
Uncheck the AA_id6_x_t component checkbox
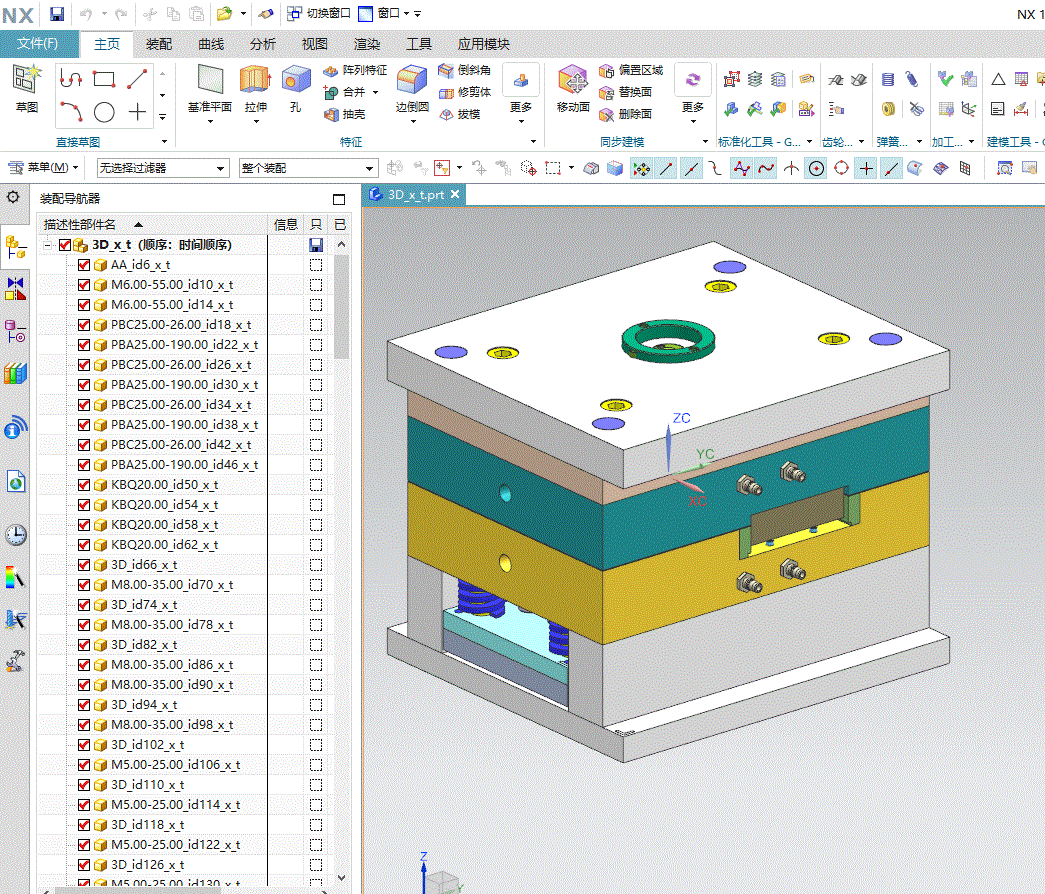[x=84, y=265]
